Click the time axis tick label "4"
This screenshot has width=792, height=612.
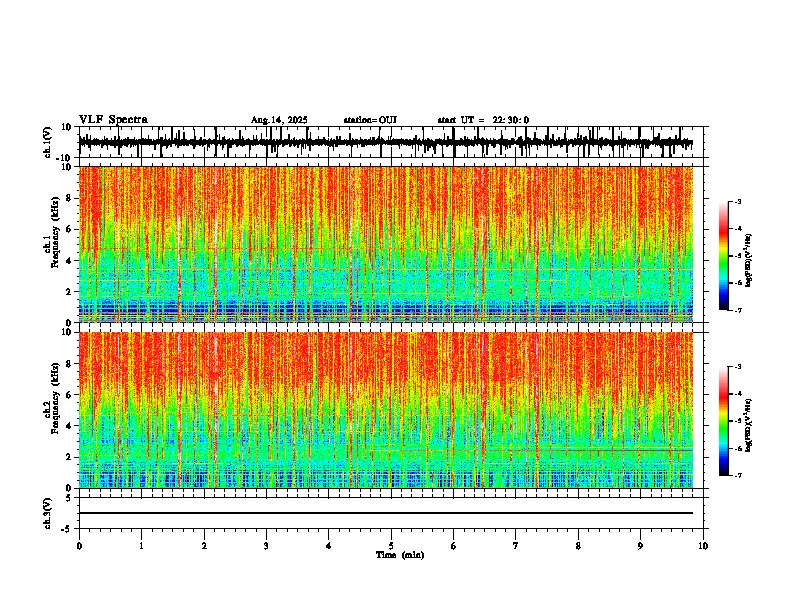click(x=329, y=546)
